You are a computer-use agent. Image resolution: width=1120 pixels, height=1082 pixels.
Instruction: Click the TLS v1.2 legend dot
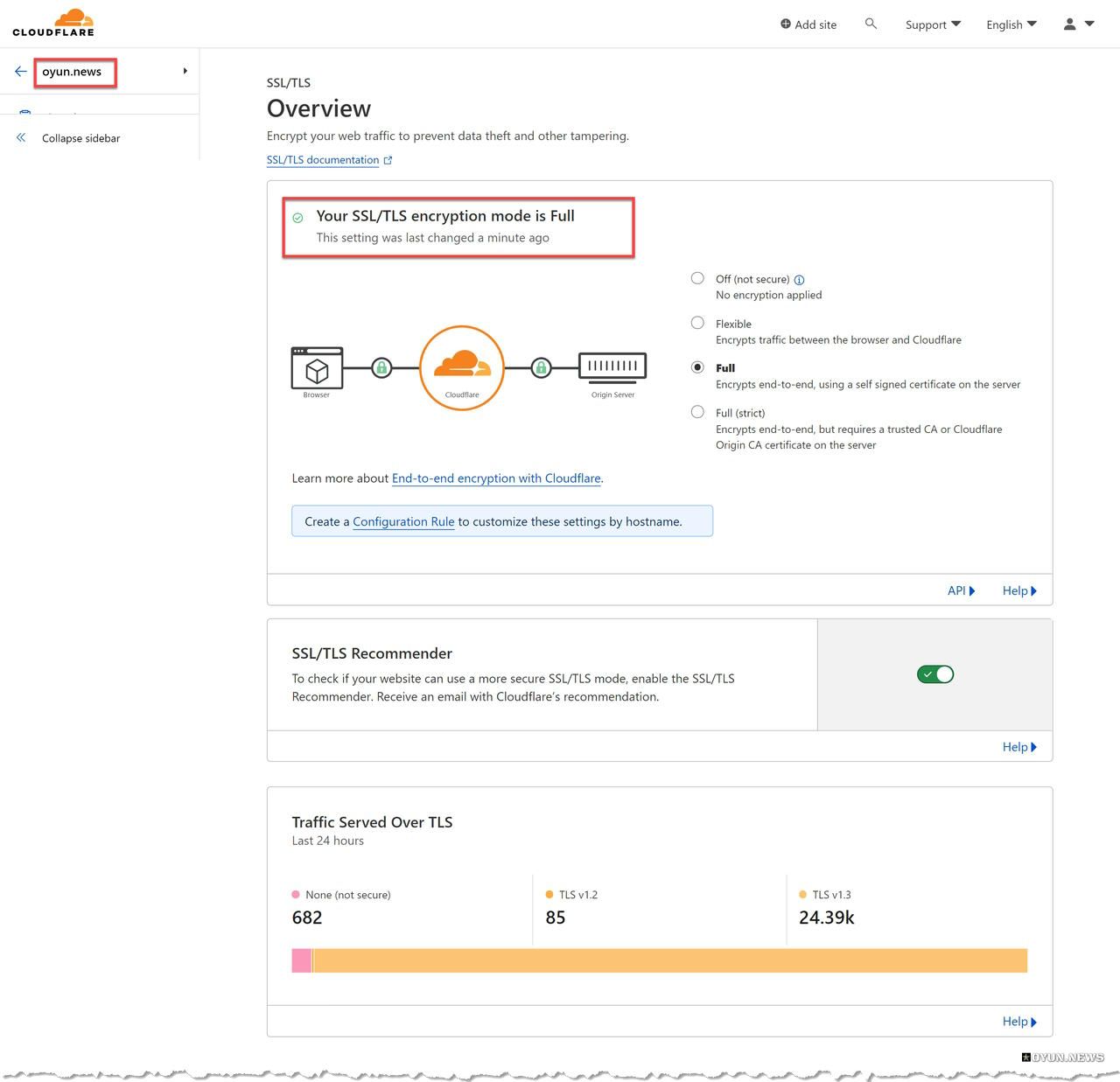click(x=549, y=895)
